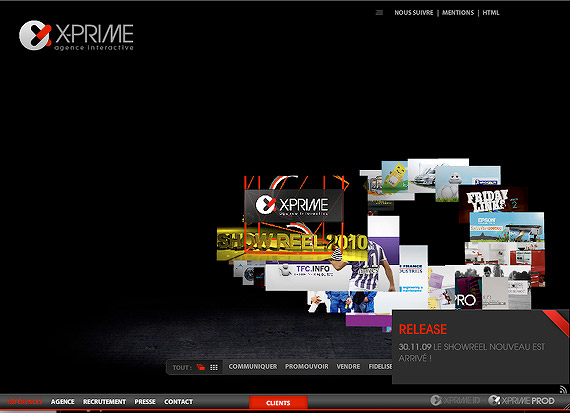Open the Friday Links project thumbnail
This screenshot has height=413, width=570.
coord(493,200)
